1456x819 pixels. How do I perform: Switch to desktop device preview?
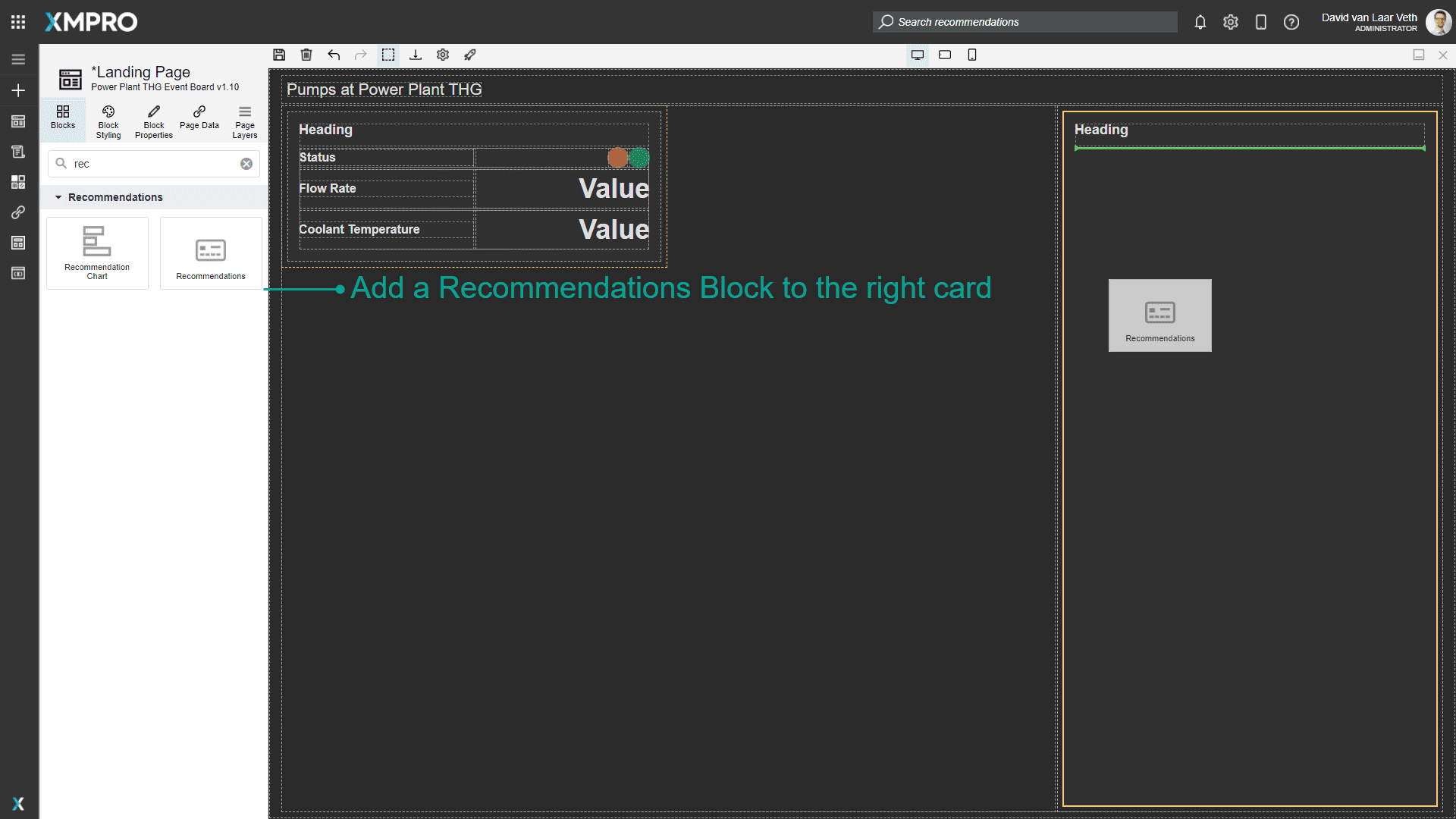[918, 55]
